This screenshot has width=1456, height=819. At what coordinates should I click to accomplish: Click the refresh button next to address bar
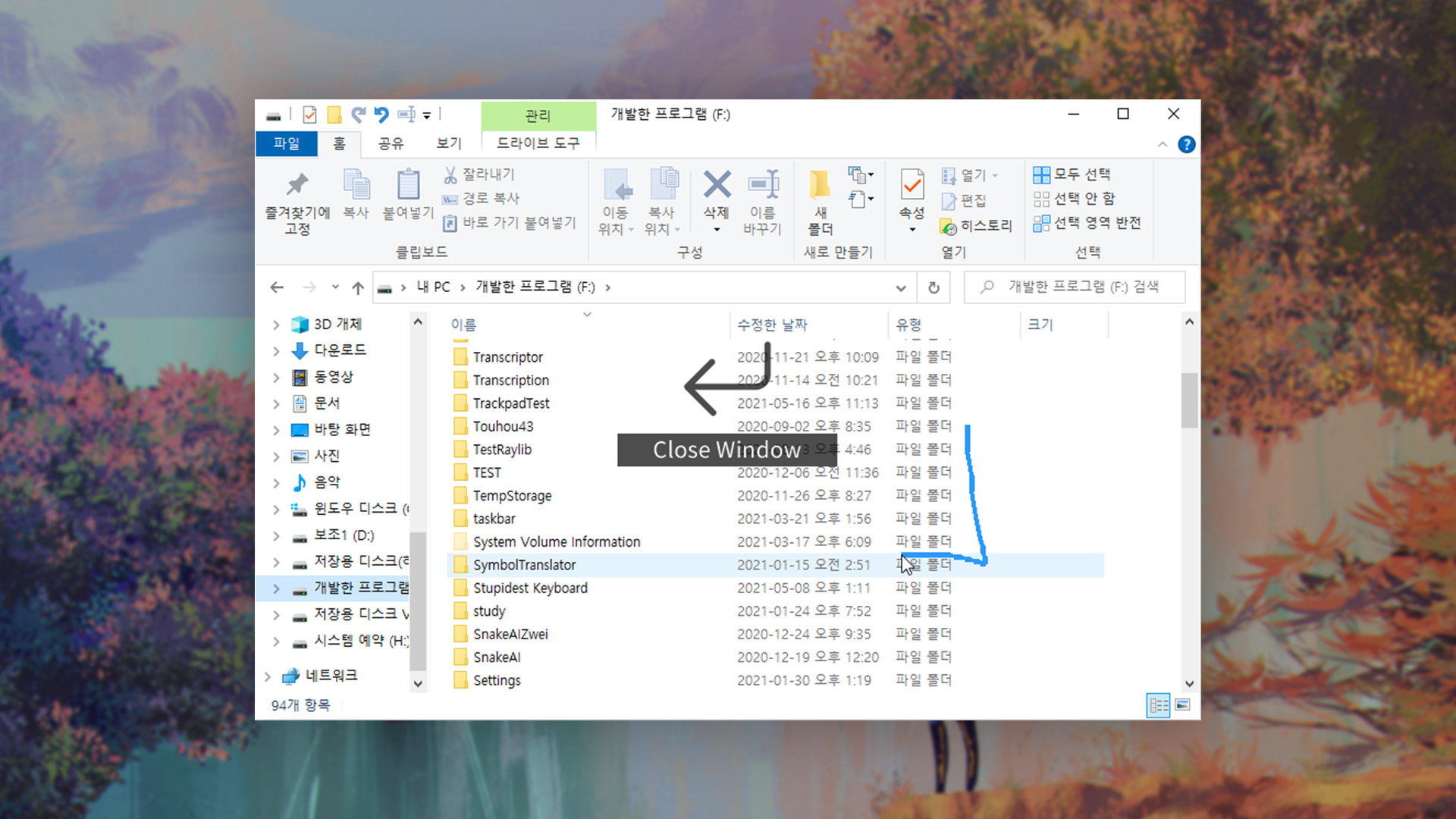coord(934,287)
